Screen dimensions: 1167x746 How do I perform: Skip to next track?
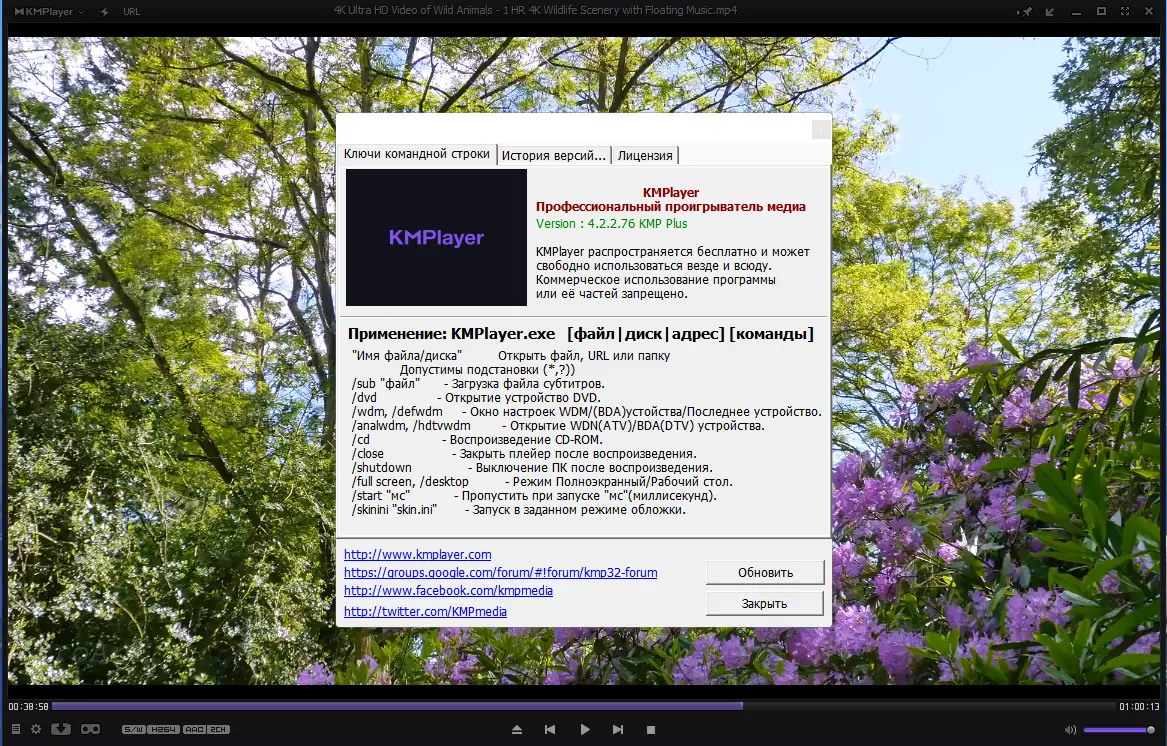(x=618, y=730)
